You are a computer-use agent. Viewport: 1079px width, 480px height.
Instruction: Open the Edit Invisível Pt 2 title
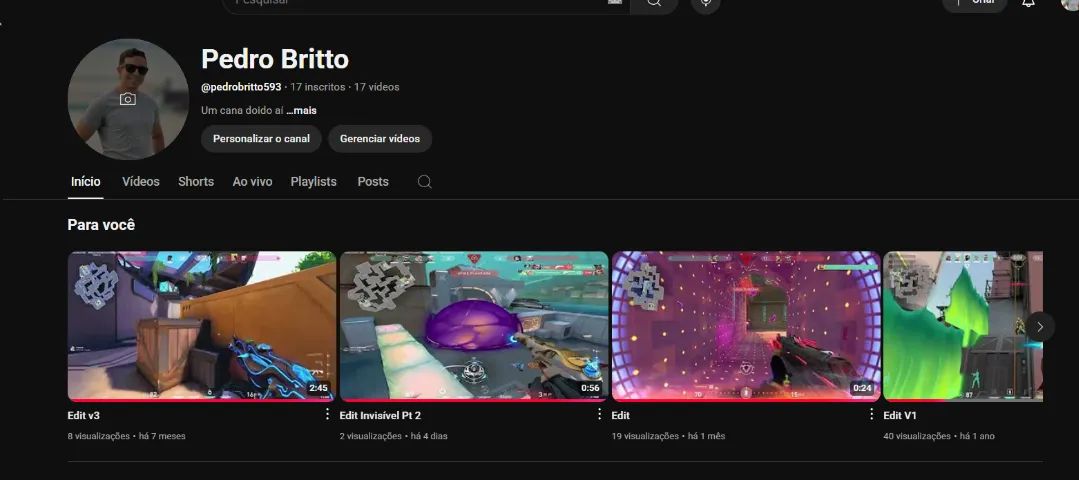pyautogui.click(x=380, y=415)
